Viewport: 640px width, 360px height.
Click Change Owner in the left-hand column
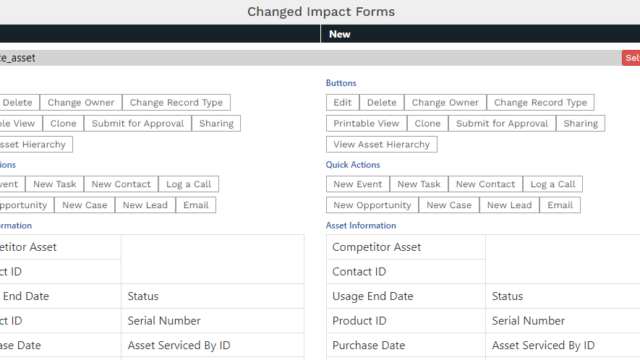[81, 102]
